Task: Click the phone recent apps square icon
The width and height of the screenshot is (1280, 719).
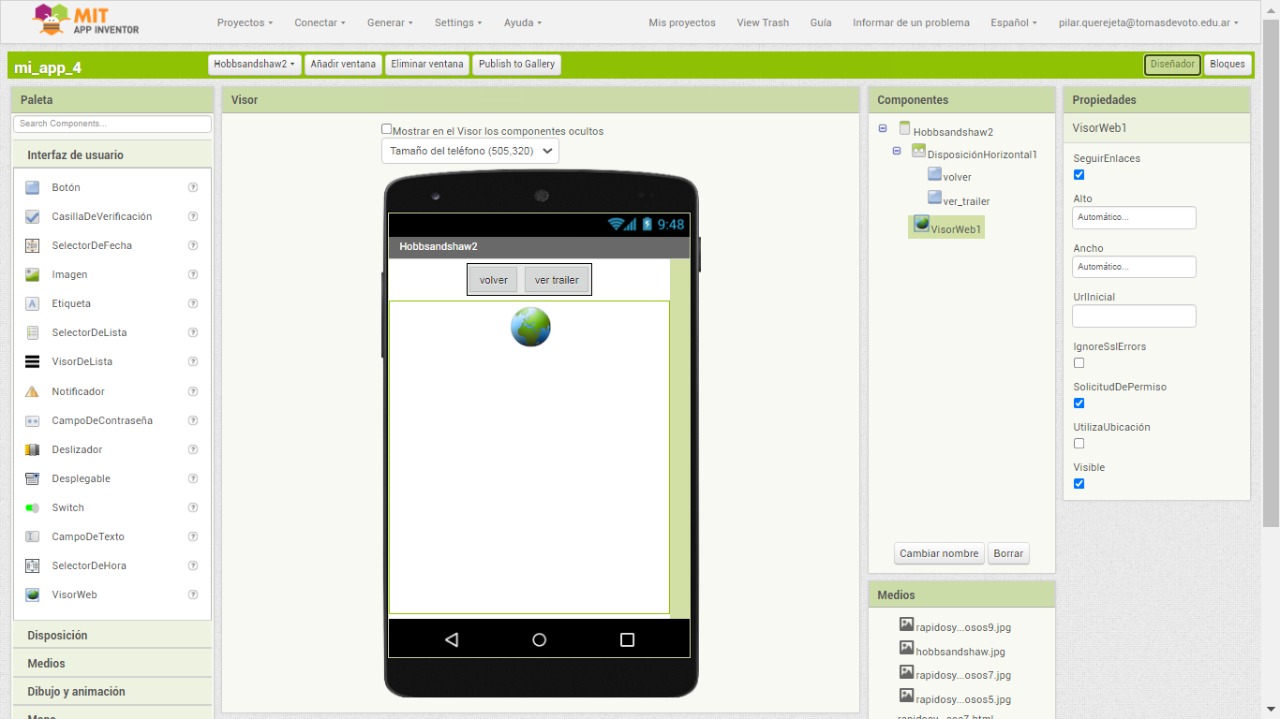Action: [627, 640]
